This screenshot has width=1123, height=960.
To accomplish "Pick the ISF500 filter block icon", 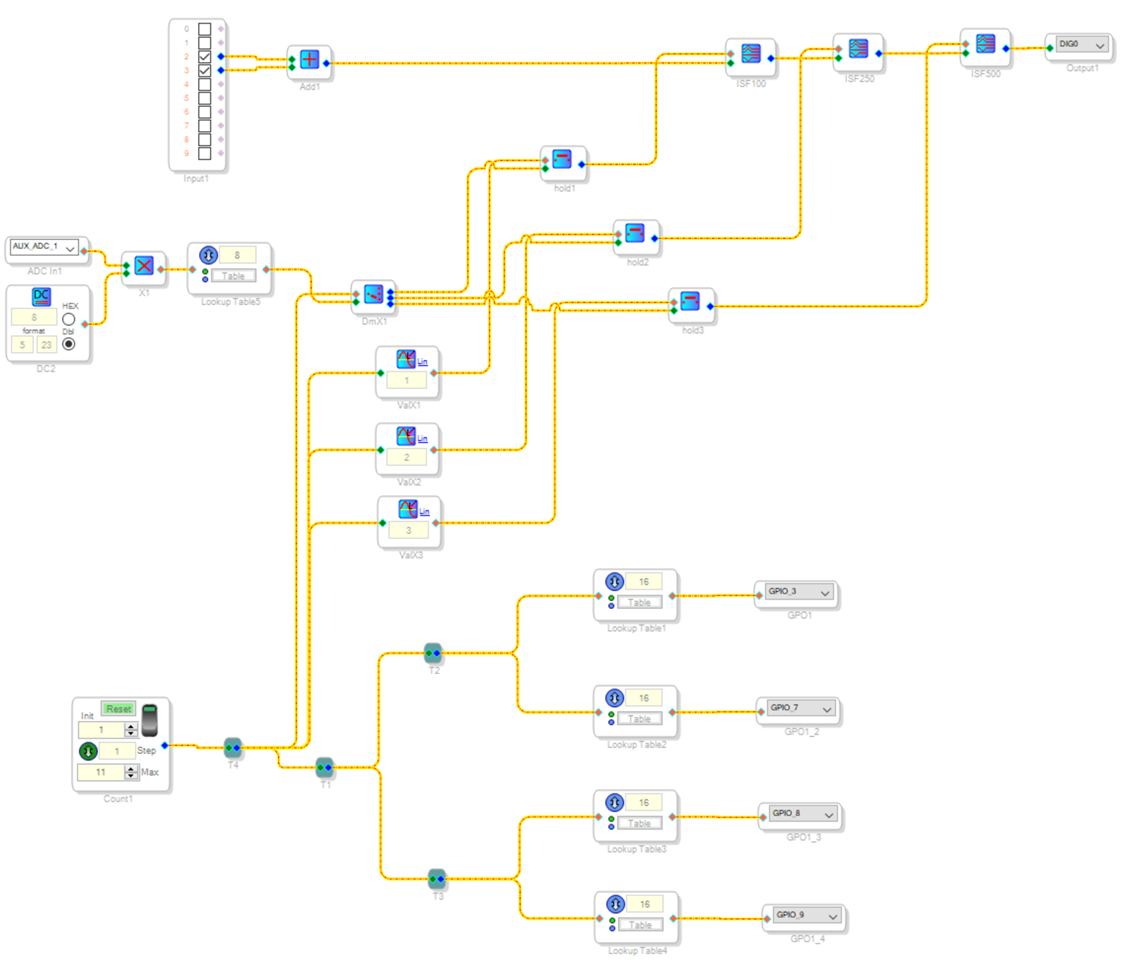I will (985, 43).
